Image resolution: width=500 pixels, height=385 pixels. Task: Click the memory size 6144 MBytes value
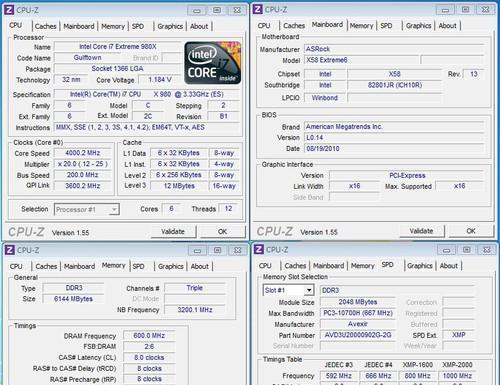coord(73,299)
